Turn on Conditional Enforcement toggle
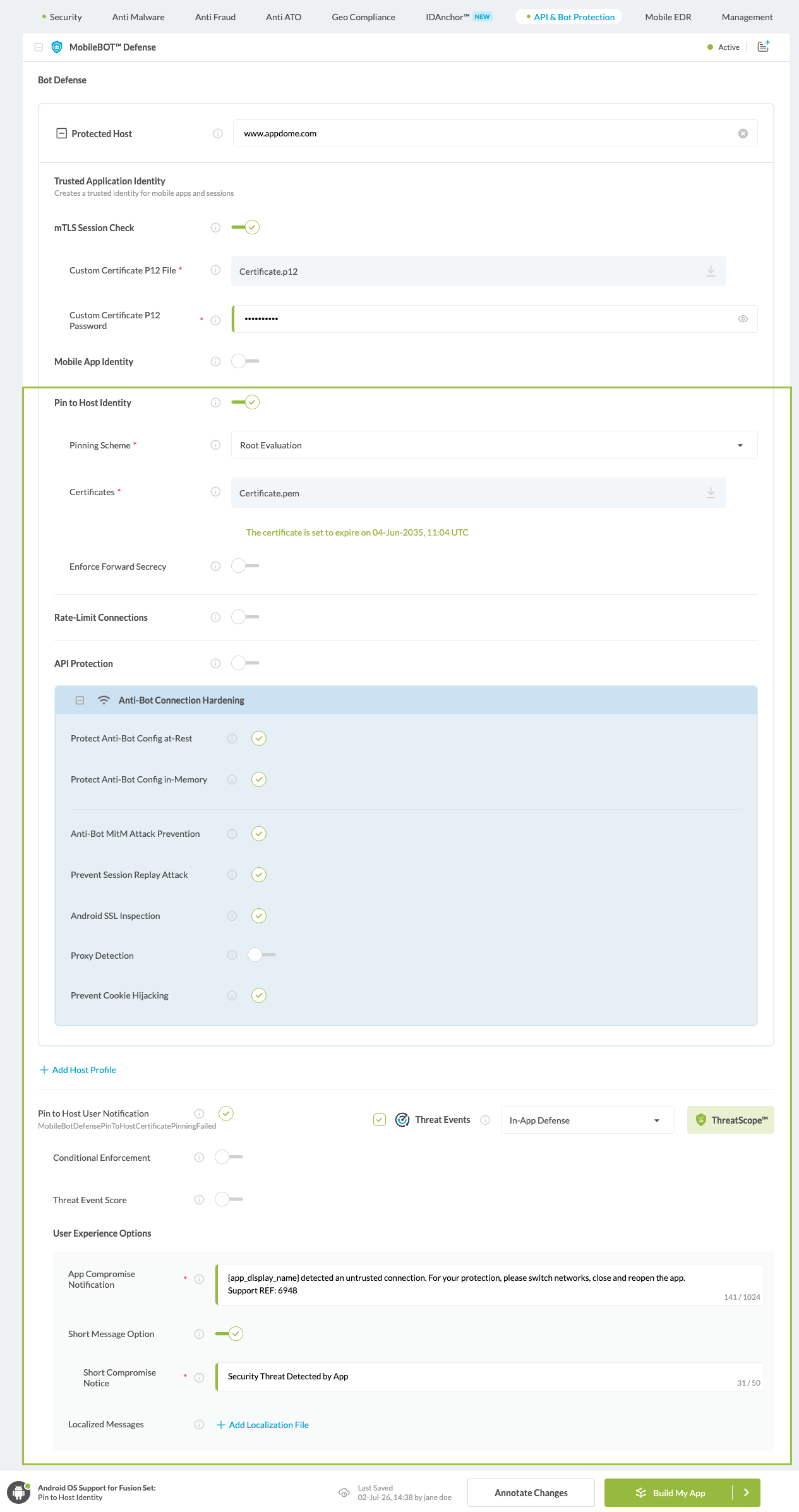This screenshot has width=799, height=1512. click(229, 1157)
